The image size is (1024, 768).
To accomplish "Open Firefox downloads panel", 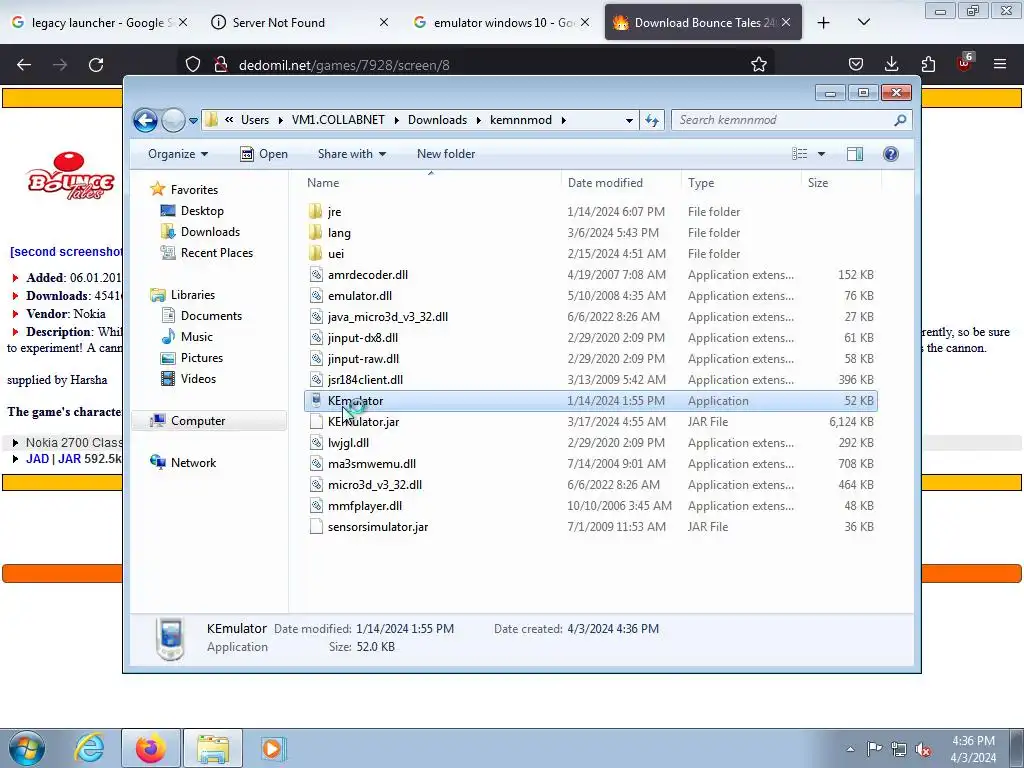I will pos(891,64).
